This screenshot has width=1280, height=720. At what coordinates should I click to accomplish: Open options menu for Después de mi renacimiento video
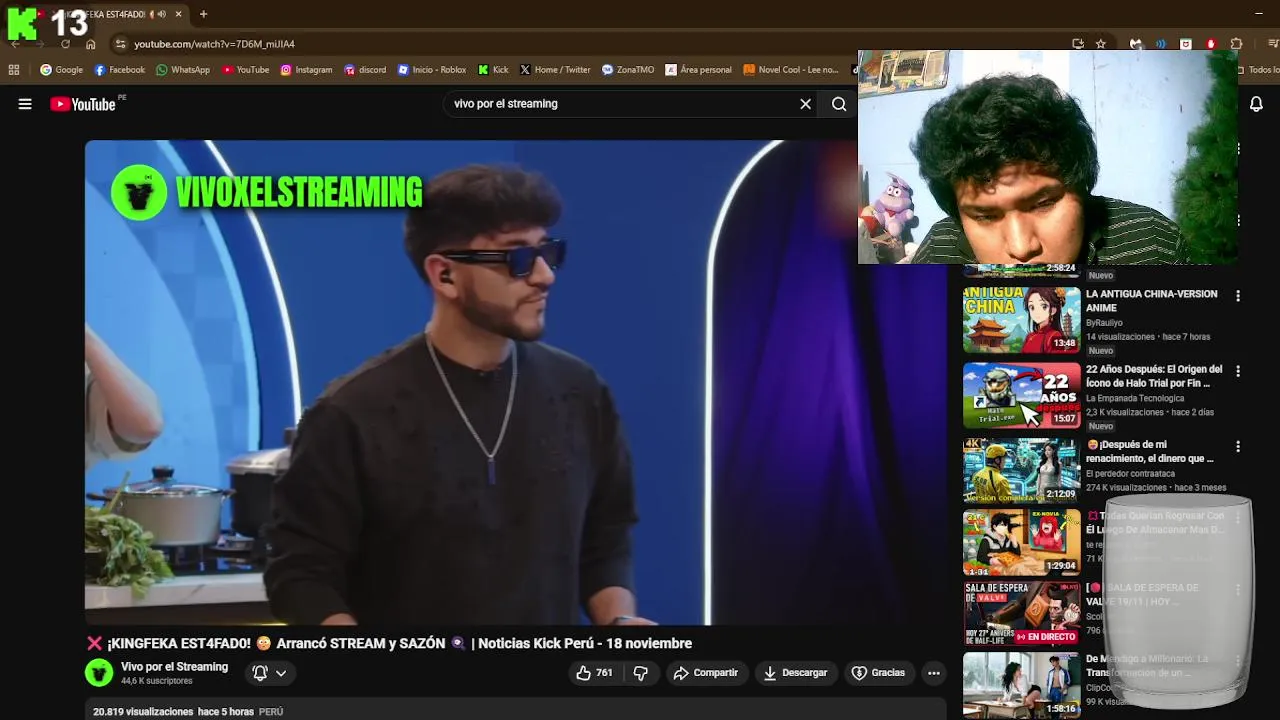(1238, 446)
